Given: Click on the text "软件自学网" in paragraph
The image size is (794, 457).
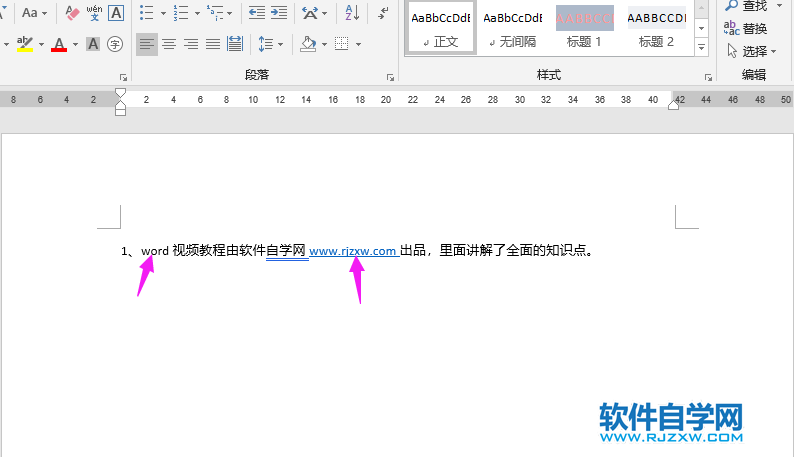Looking at the screenshot, I should [273, 250].
